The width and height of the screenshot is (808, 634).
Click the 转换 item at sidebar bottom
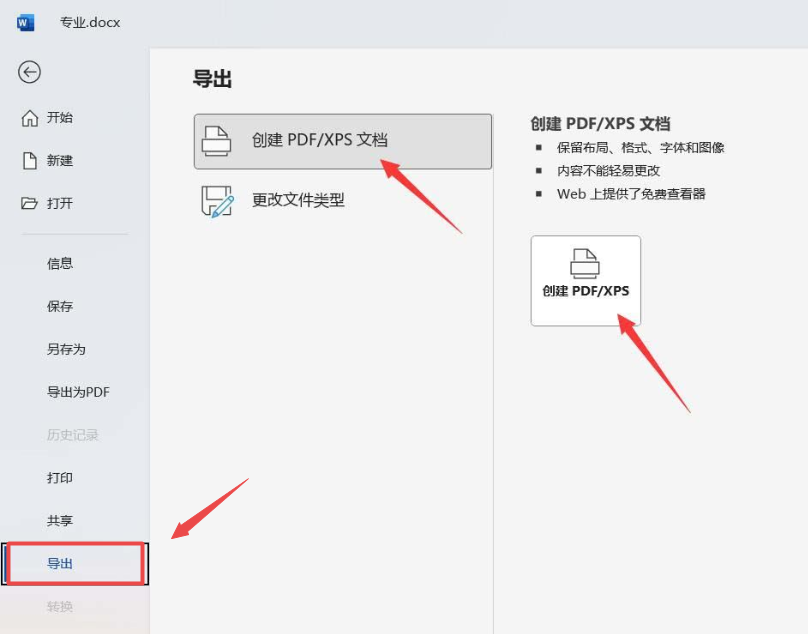point(60,607)
